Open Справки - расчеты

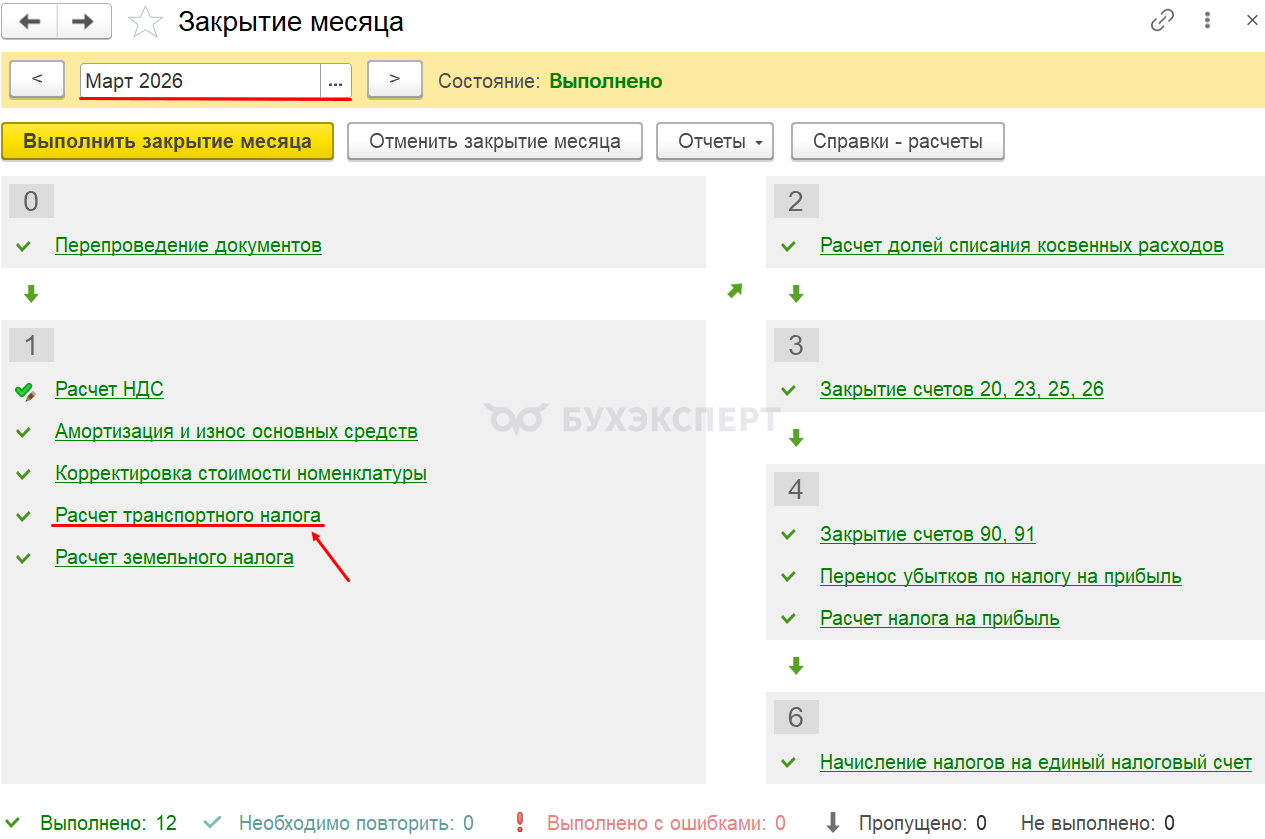897,141
